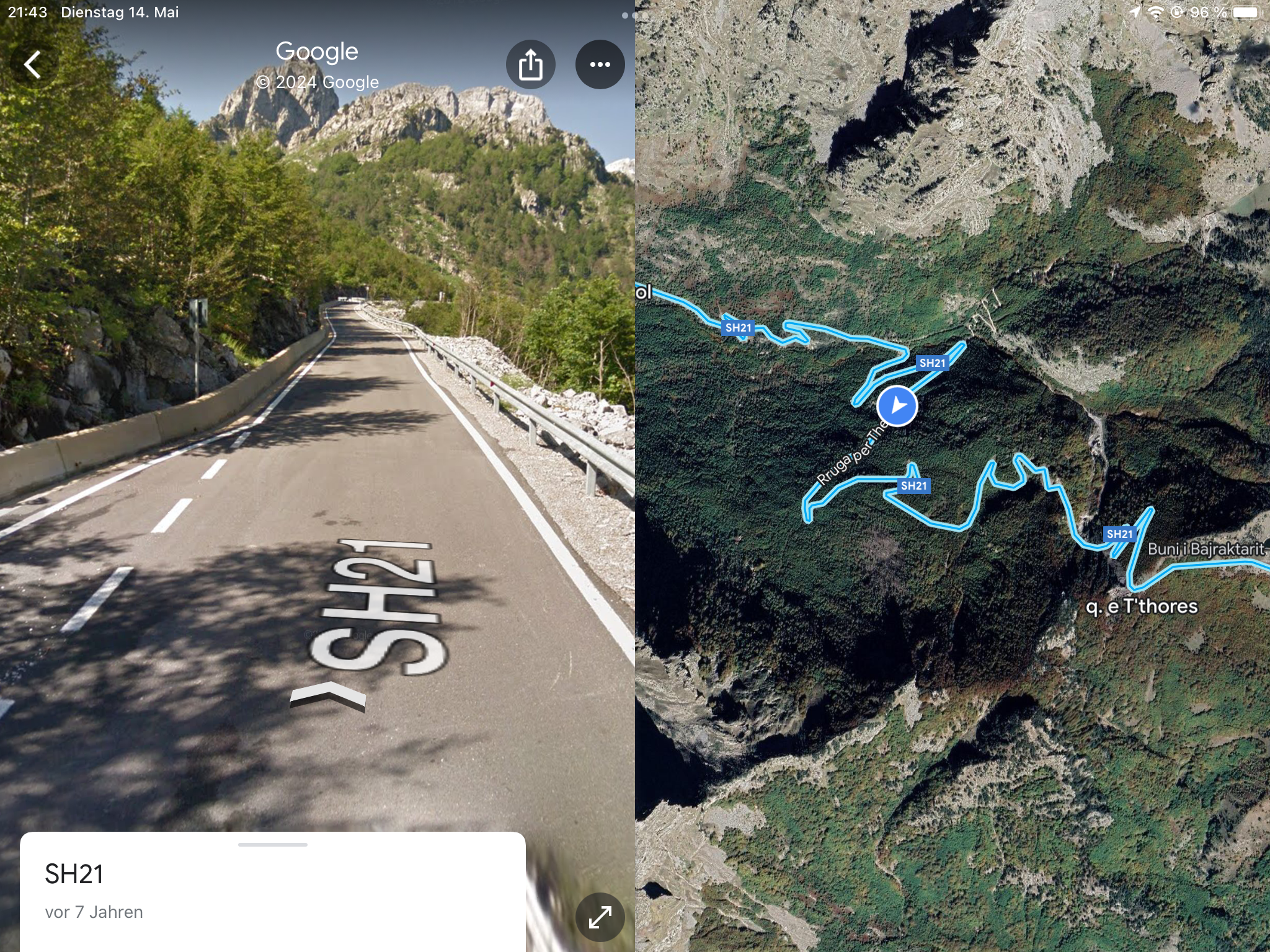Tap the SH21 badge near Buni i Bajraktarit
The width and height of the screenshot is (1270, 952).
pos(1119,534)
